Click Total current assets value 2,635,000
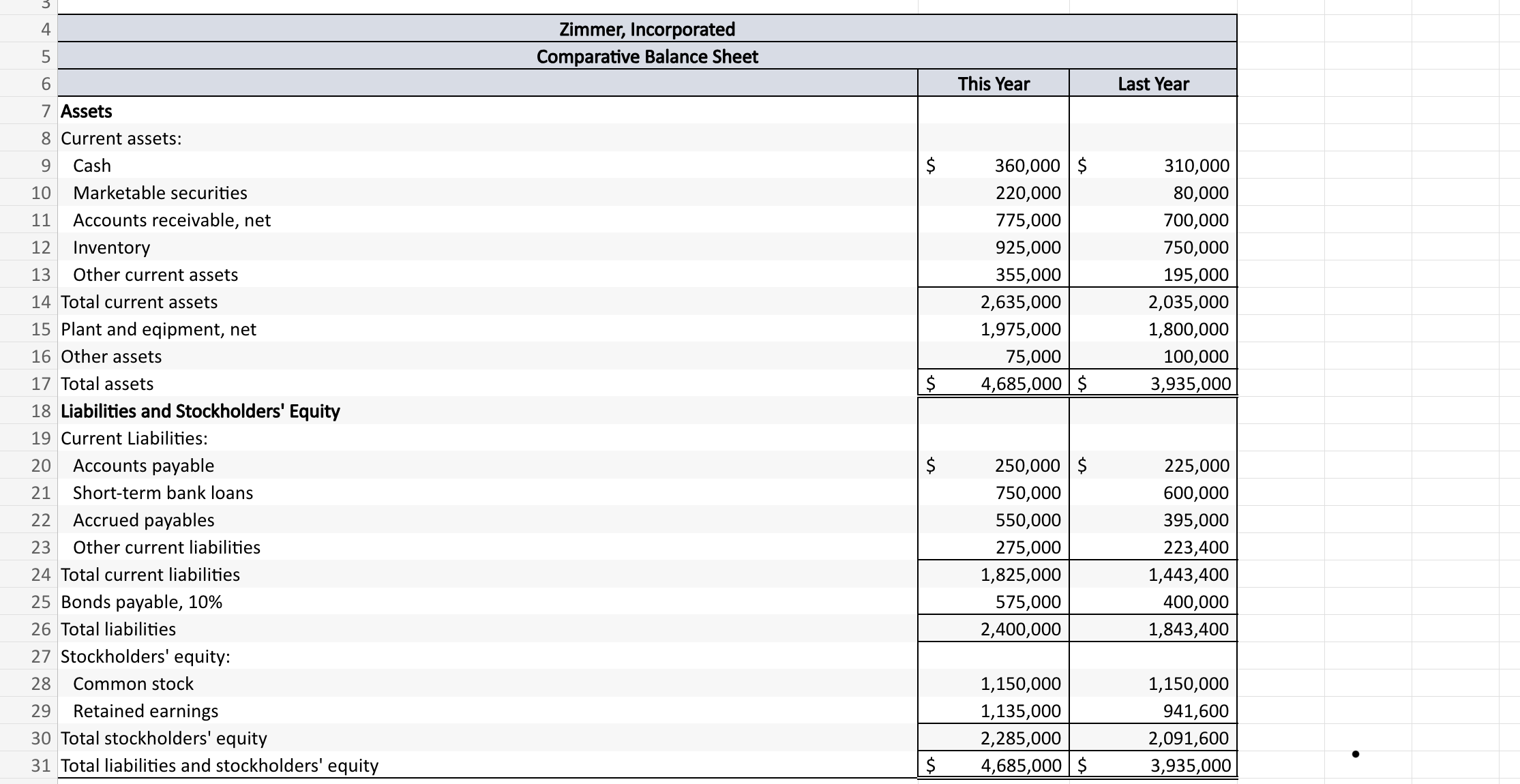Image resolution: width=1520 pixels, height=784 pixels. (1020, 302)
